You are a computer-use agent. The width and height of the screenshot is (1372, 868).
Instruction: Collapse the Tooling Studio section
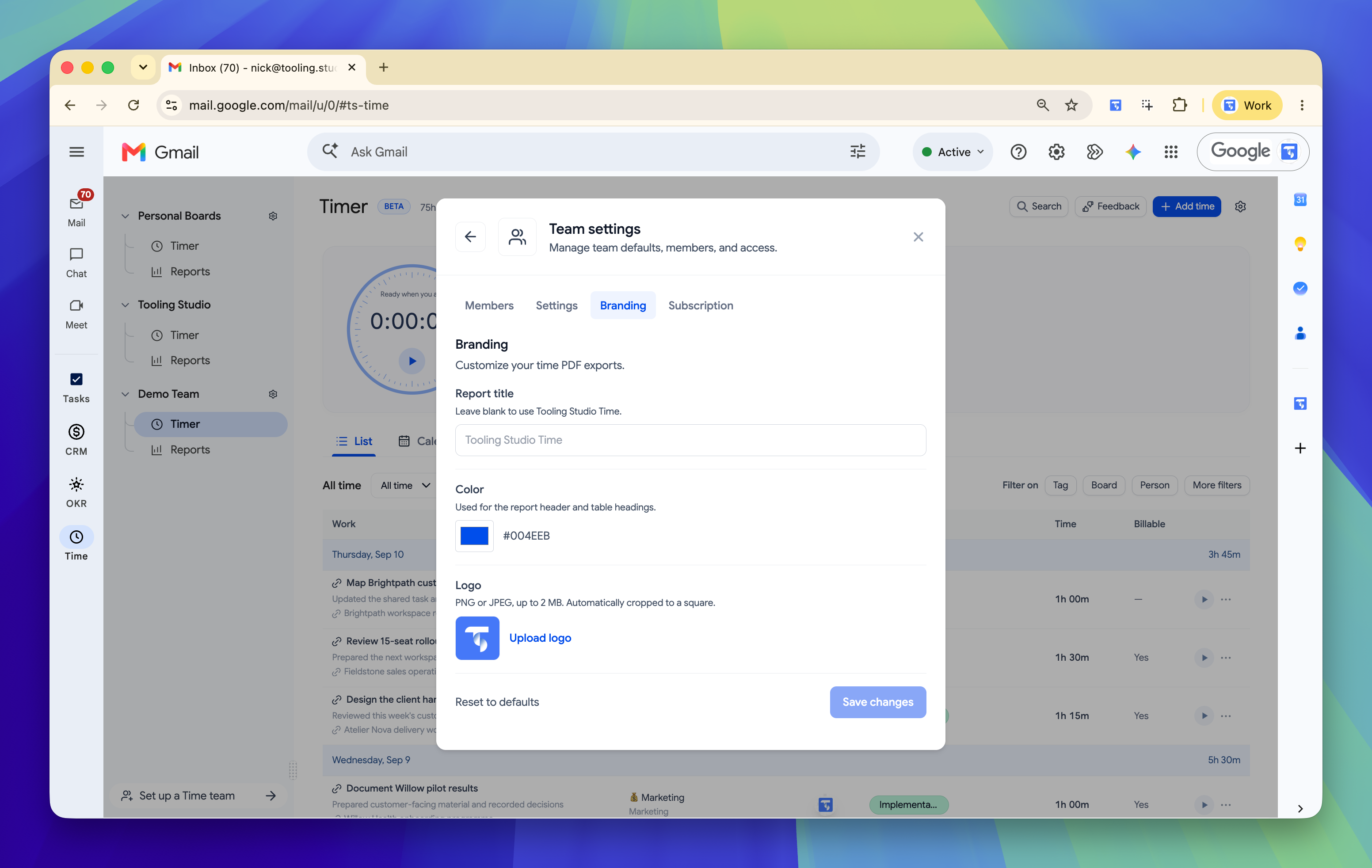click(126, 305)
